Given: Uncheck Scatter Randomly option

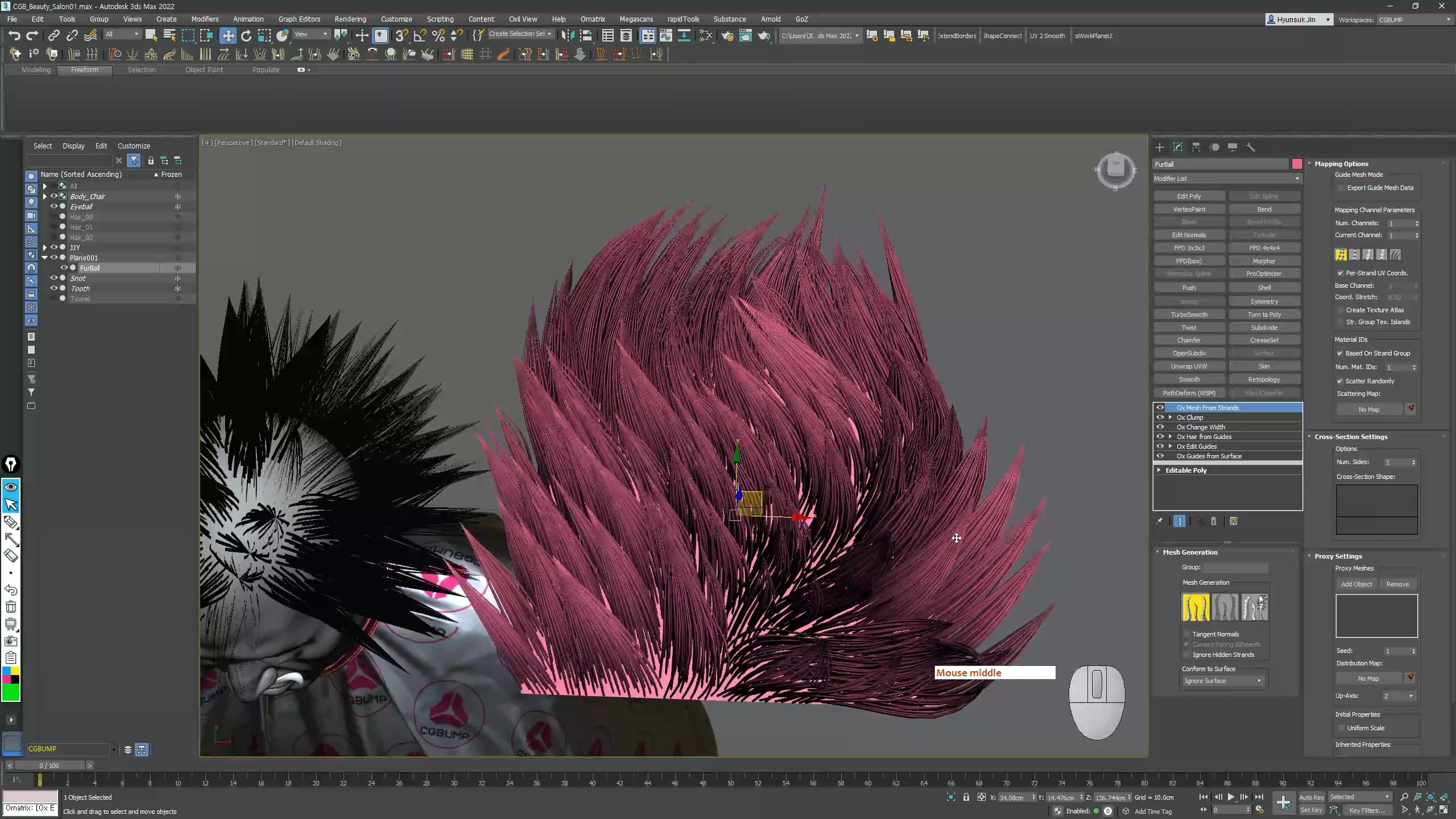Looking at the screenshot, I should pyautogui.click(x=1341, y=381).
